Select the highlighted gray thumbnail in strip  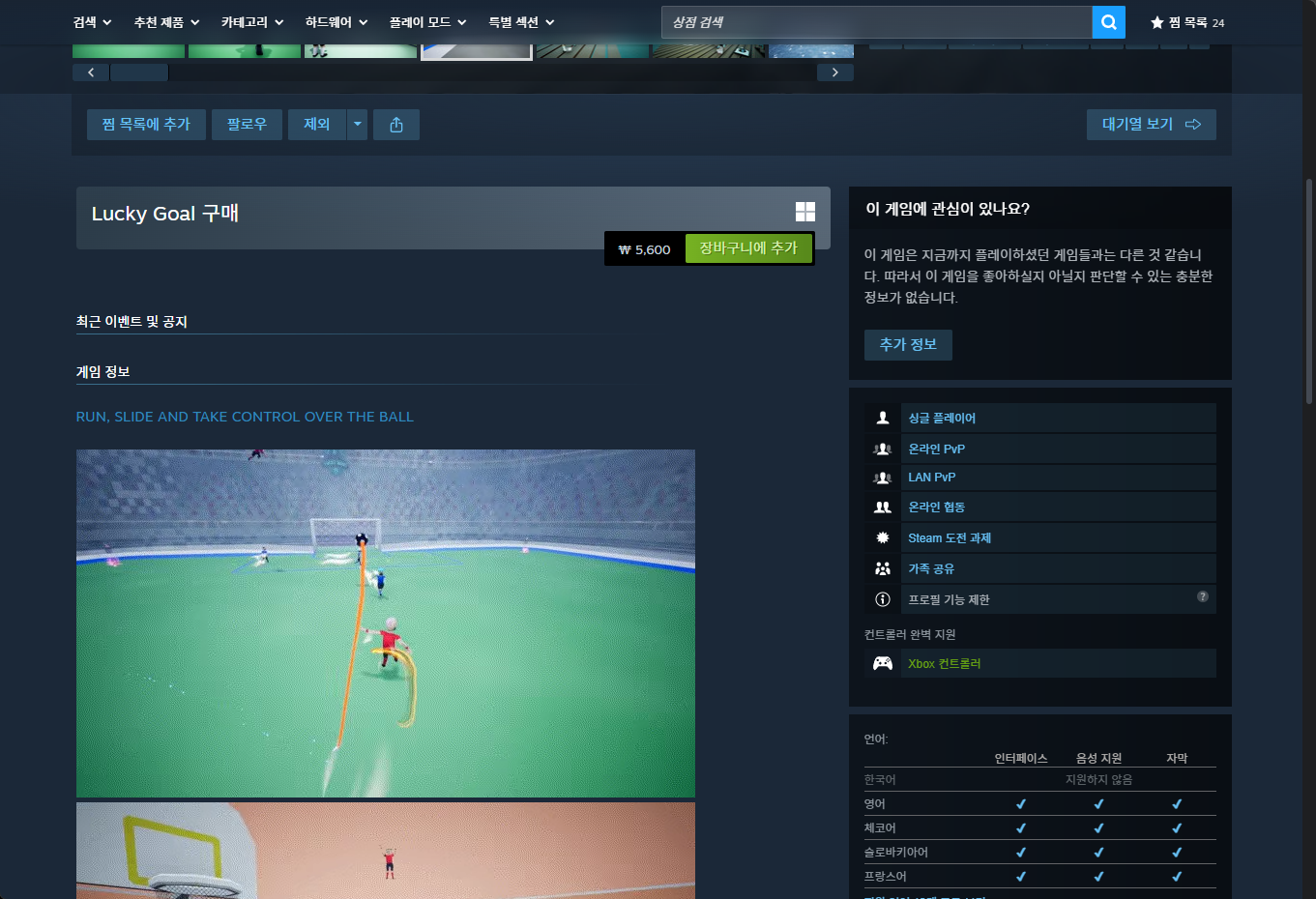tap(477, 51)
